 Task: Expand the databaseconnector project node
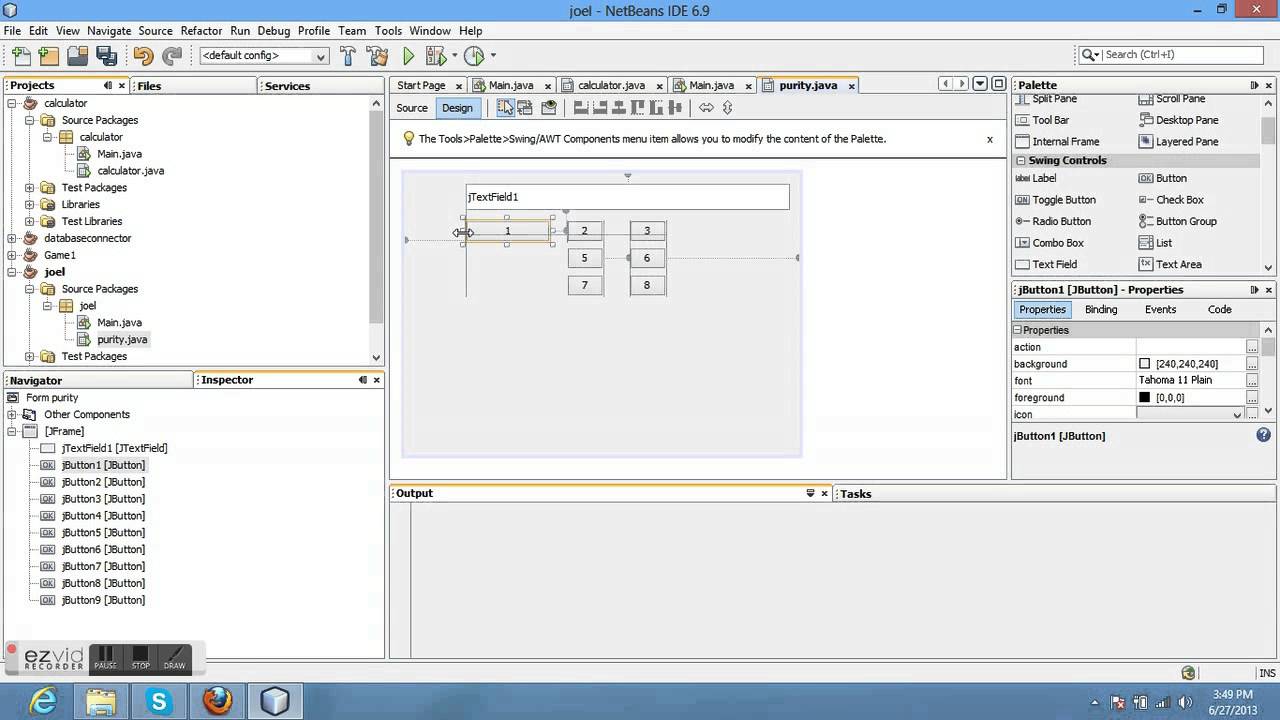[12, 238]
